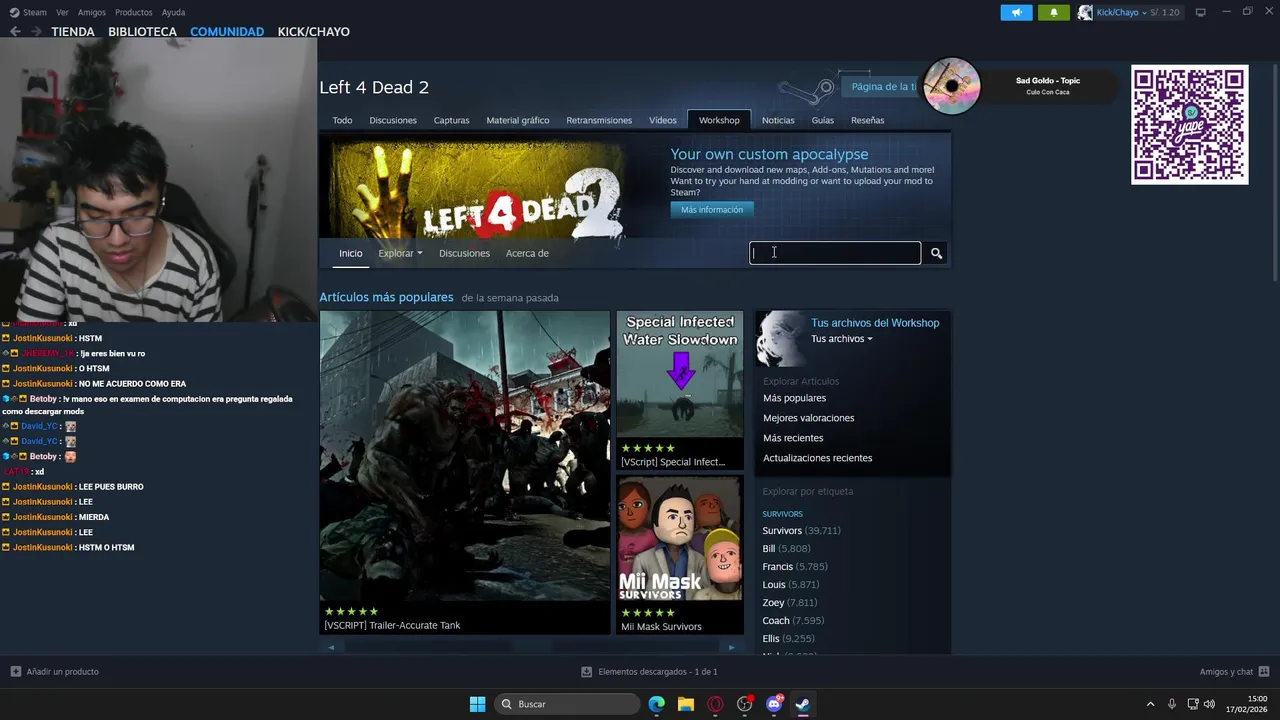Viewport: 1280px width, 720px height.
Task: Open the Steam menu
Action: 35,12
